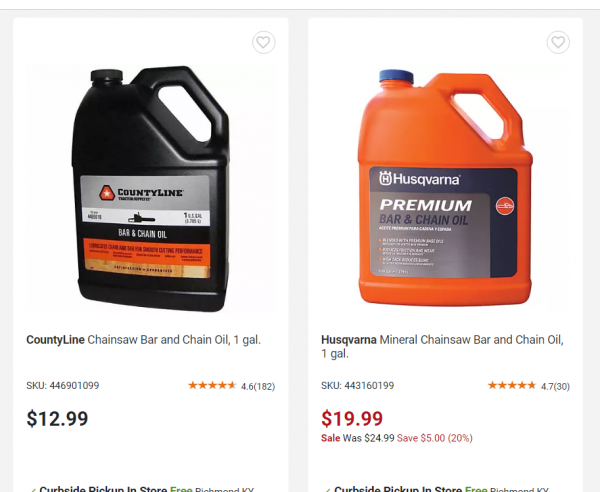Image resolution: width=600 pixels, height=492 pixels.
Task: Click the $12.99 CountyLine price
Action: click(57, 419)
